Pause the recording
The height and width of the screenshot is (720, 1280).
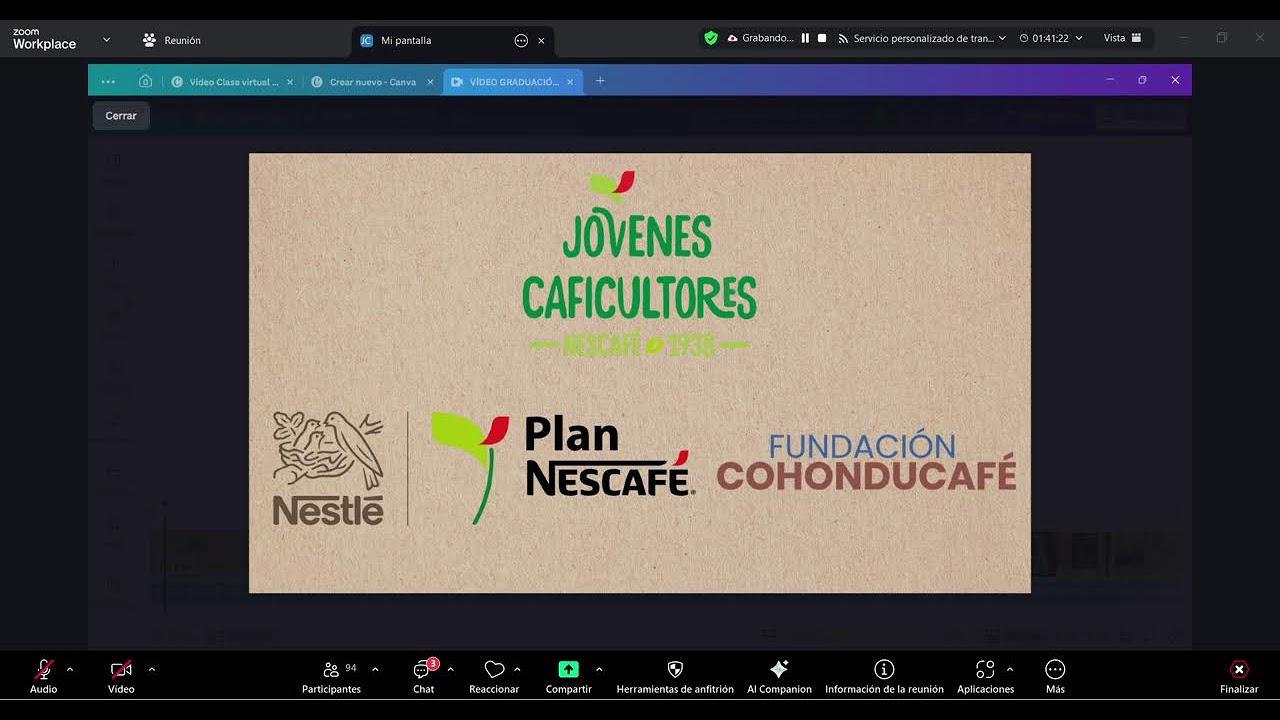click(805, 38)
